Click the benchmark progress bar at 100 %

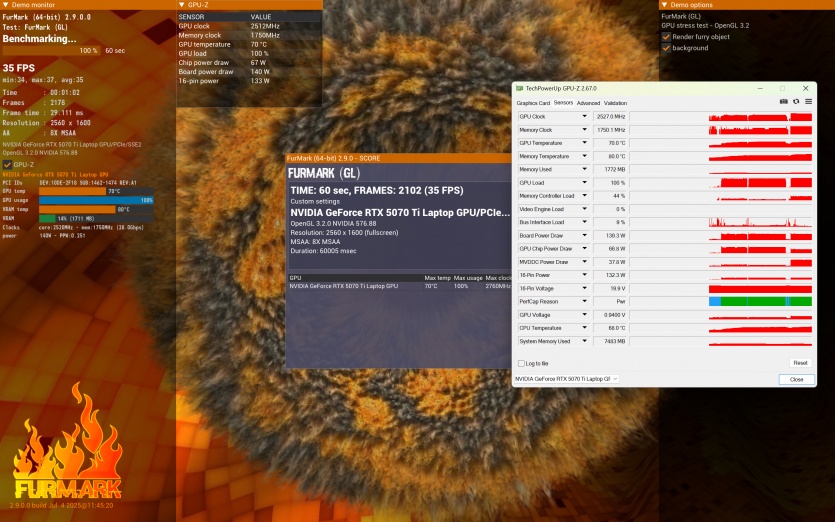pos(51,50)
